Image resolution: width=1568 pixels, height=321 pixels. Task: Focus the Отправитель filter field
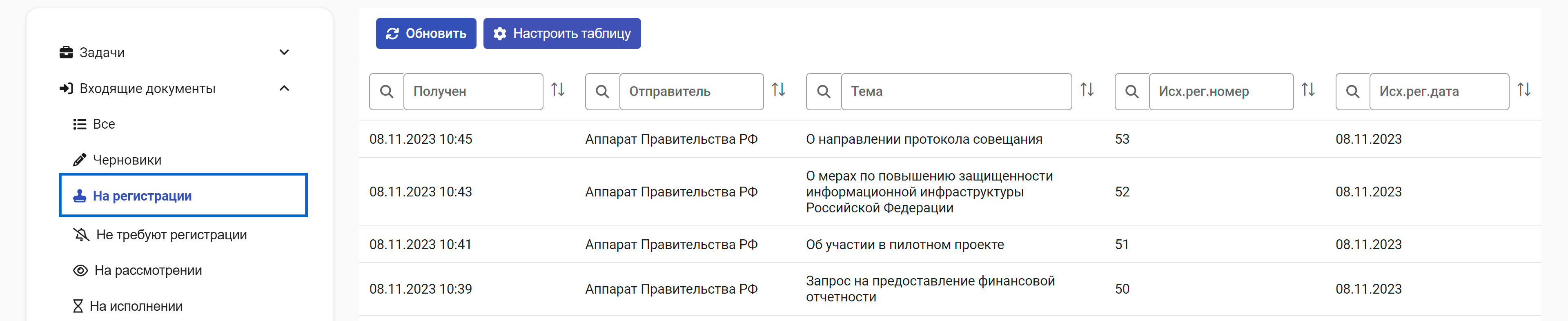691,91
